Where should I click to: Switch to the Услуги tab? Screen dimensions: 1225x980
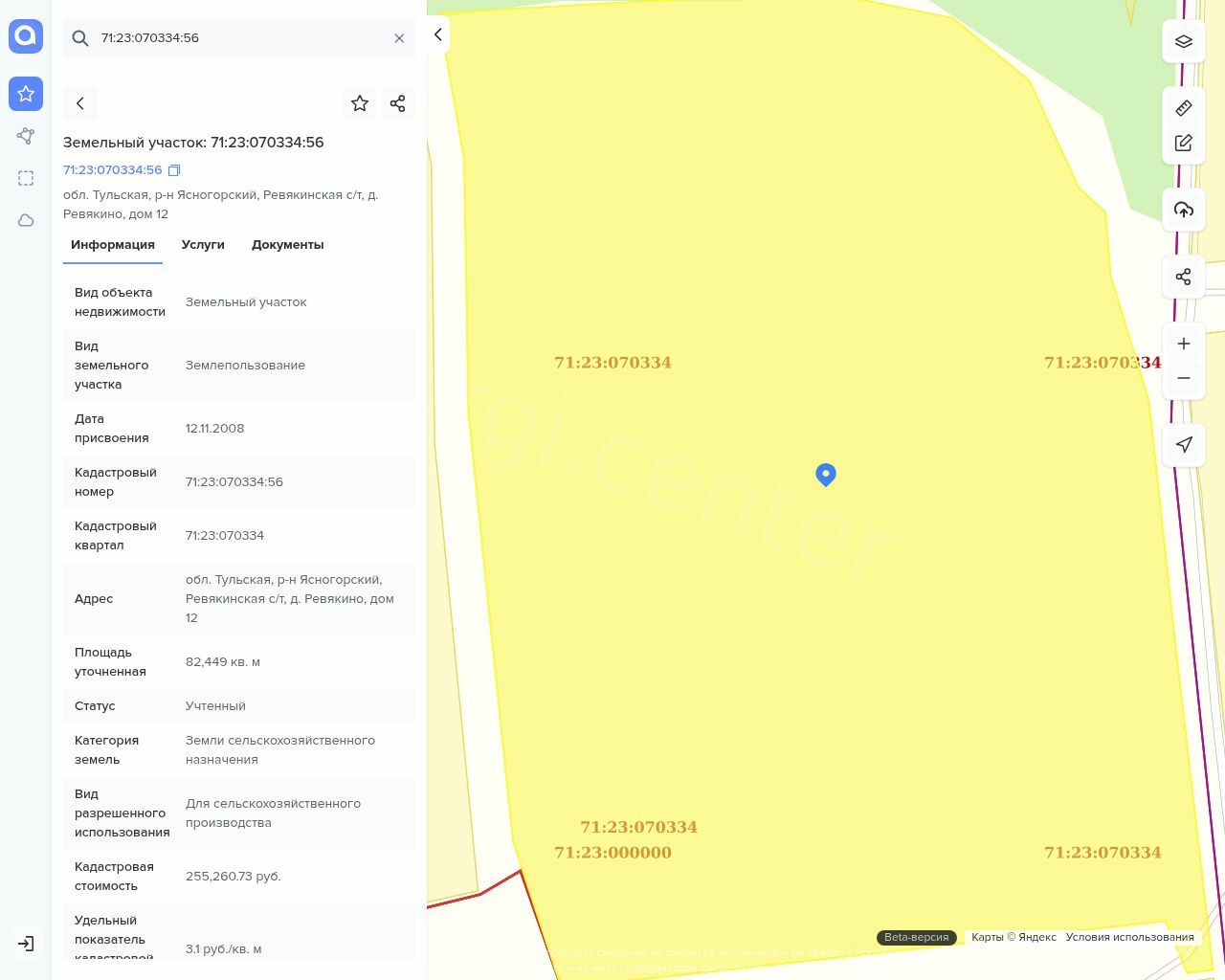pyautogui.click(x=203, y=245)
